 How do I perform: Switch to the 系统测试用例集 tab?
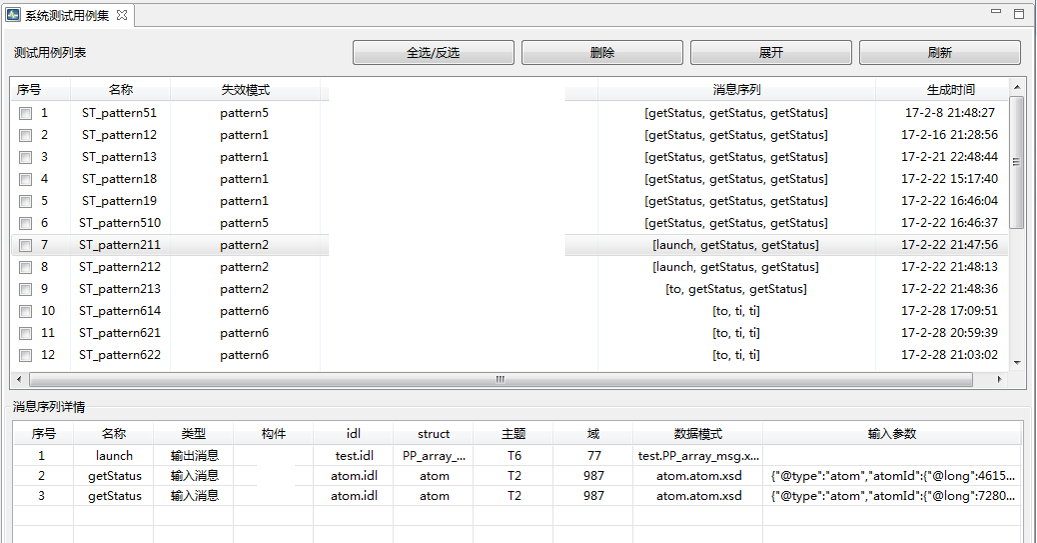[68, 15]
